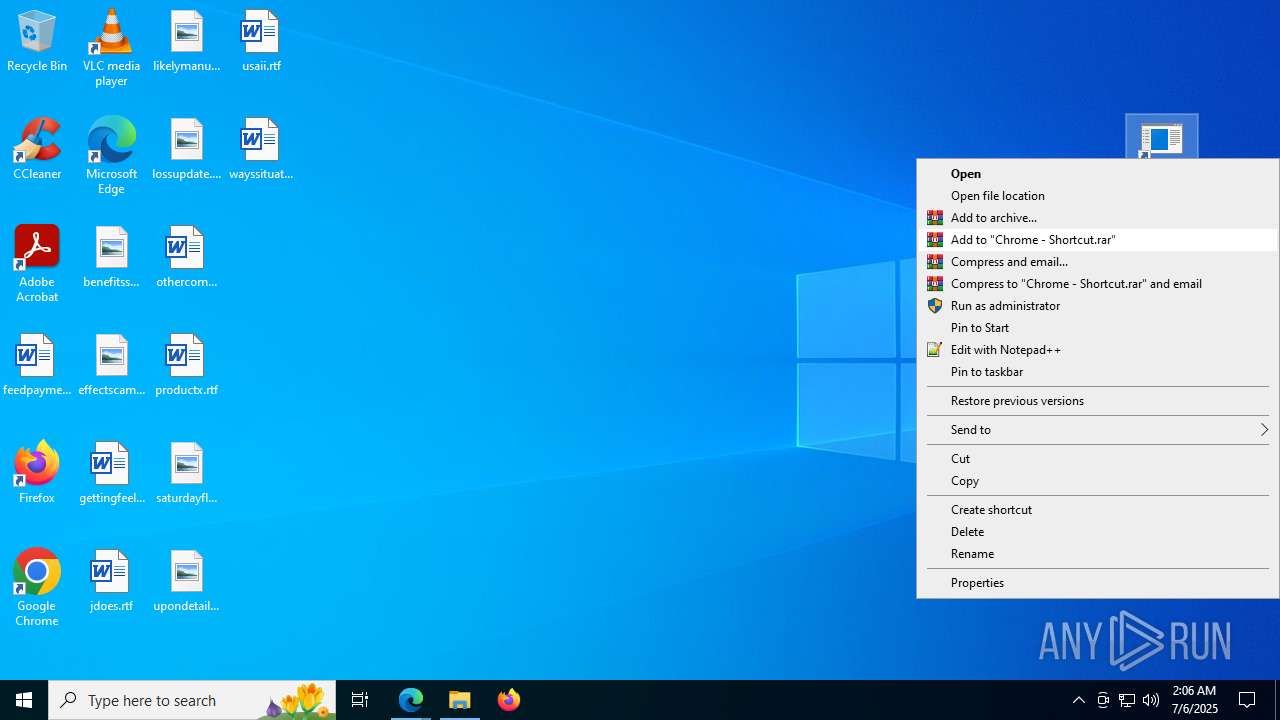Viewport: 1280px width, 720px height.
Task: Select the Adobe Acrobat desktop icon
Action: coord(37,264)
